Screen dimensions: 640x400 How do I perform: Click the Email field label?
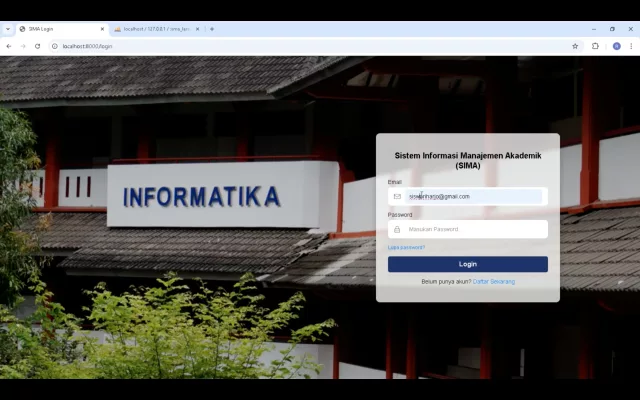(x=395, y=182)
